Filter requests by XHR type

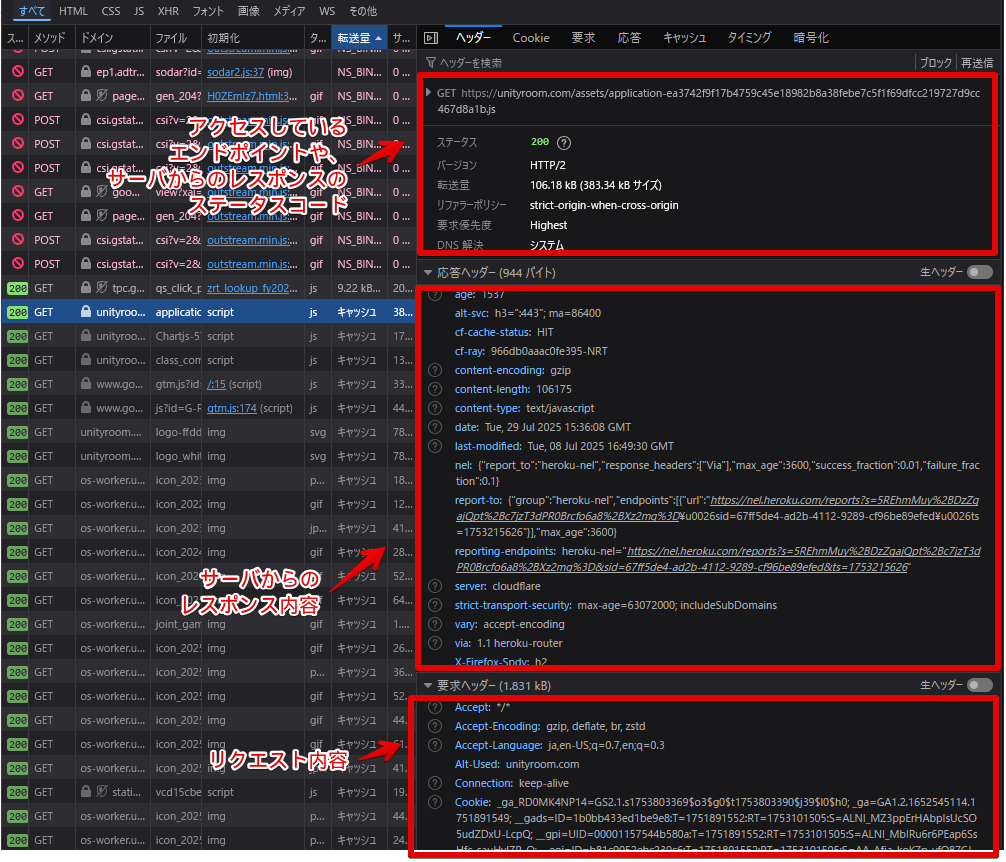click(x=168, y=11)
